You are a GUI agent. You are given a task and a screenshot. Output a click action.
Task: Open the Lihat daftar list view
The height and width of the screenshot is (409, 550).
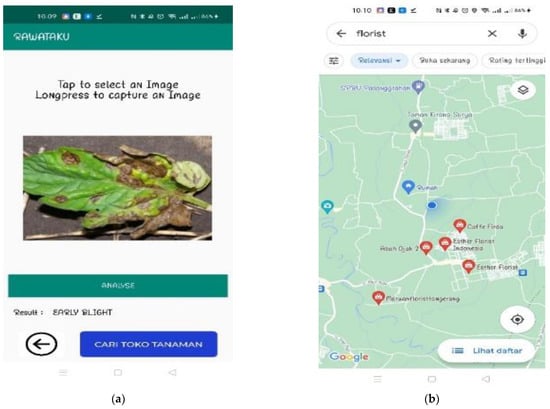(487, 350)
